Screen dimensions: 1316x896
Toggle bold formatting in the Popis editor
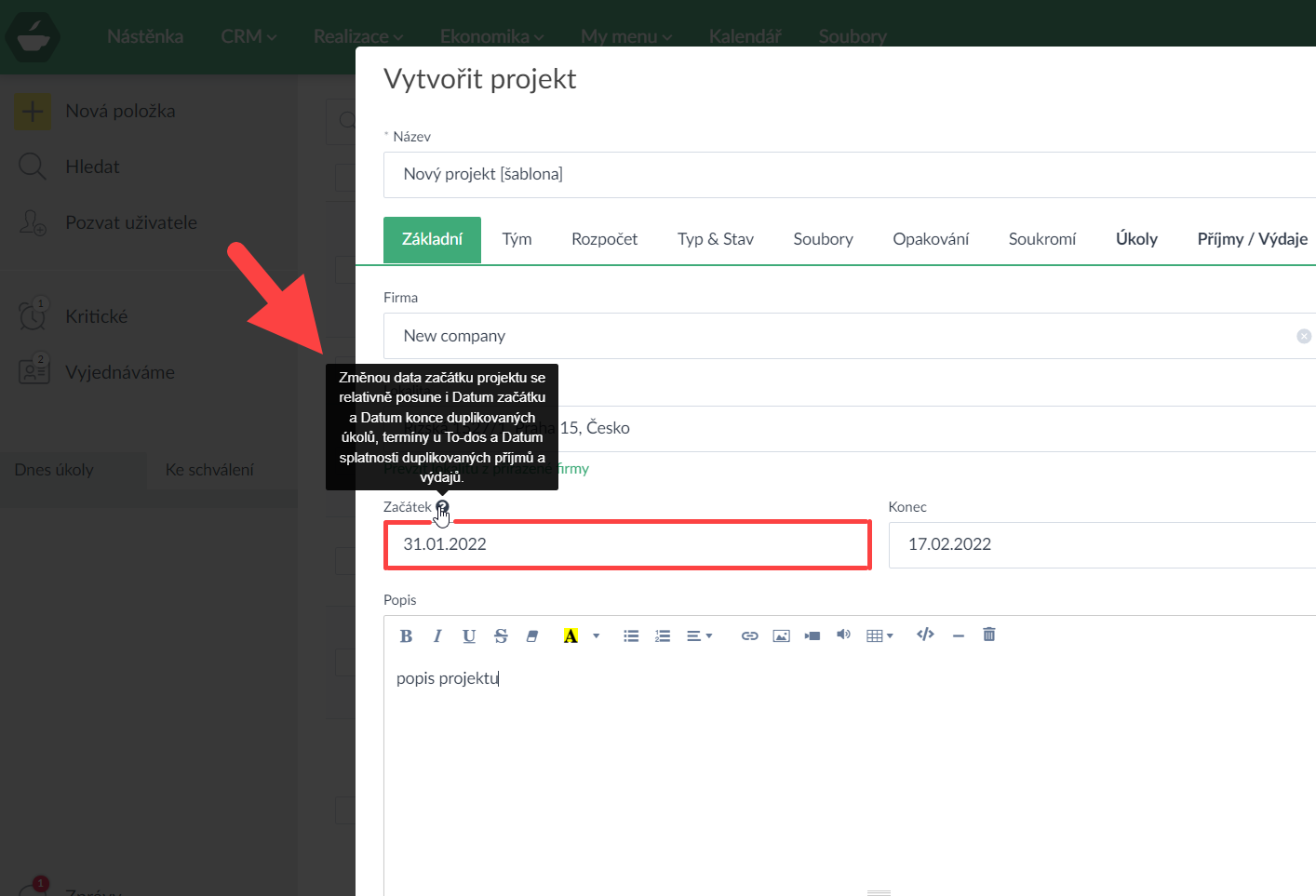406,636
